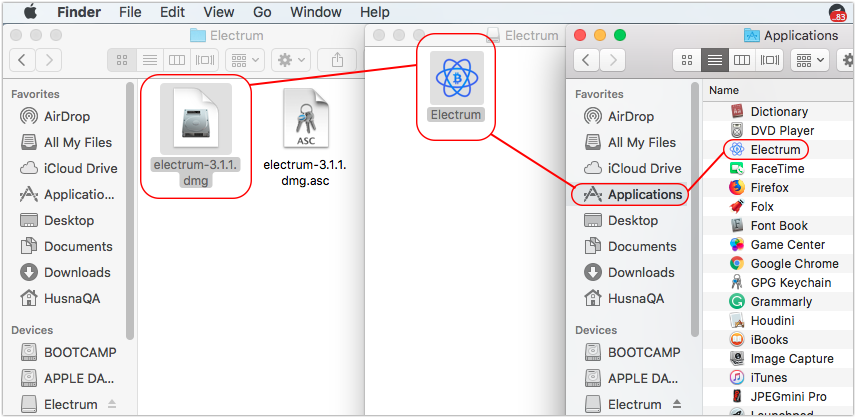Viewport: 856px width, 418px height.
Task: Go back in the Applications window
Action: point(586,59)
